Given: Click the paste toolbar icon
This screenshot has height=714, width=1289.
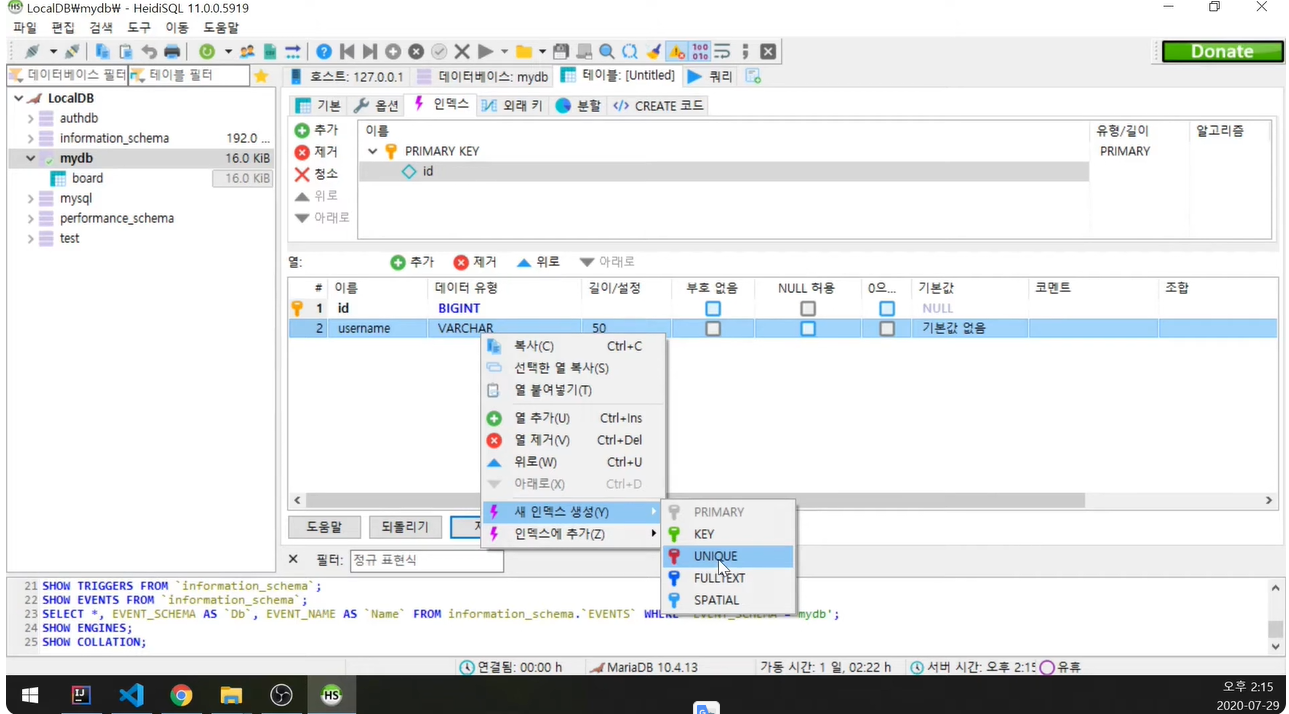Looking at the screenshot, I should 125,51.
